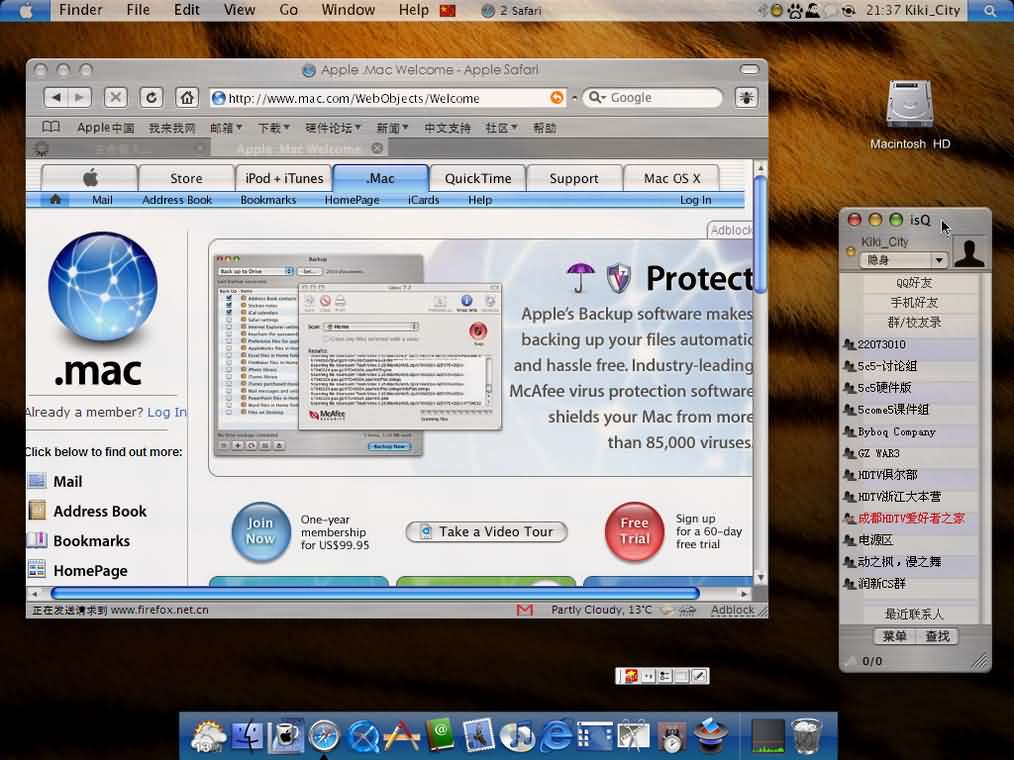Expand the 硬件论坛 bookmarks dropdown

coord(332,127)
